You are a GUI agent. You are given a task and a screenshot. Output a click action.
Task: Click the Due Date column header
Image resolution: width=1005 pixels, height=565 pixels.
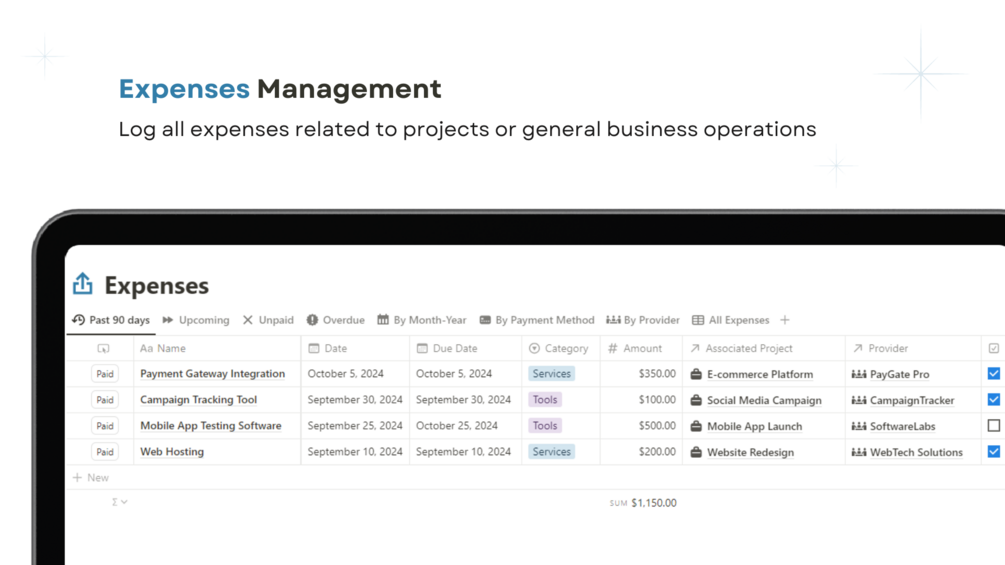coord(465,348)
